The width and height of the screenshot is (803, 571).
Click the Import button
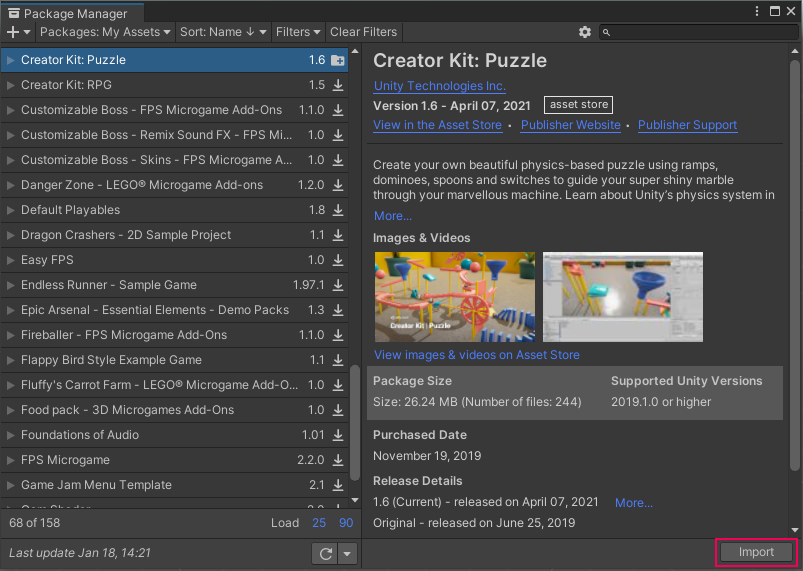[x=756, y=552]
